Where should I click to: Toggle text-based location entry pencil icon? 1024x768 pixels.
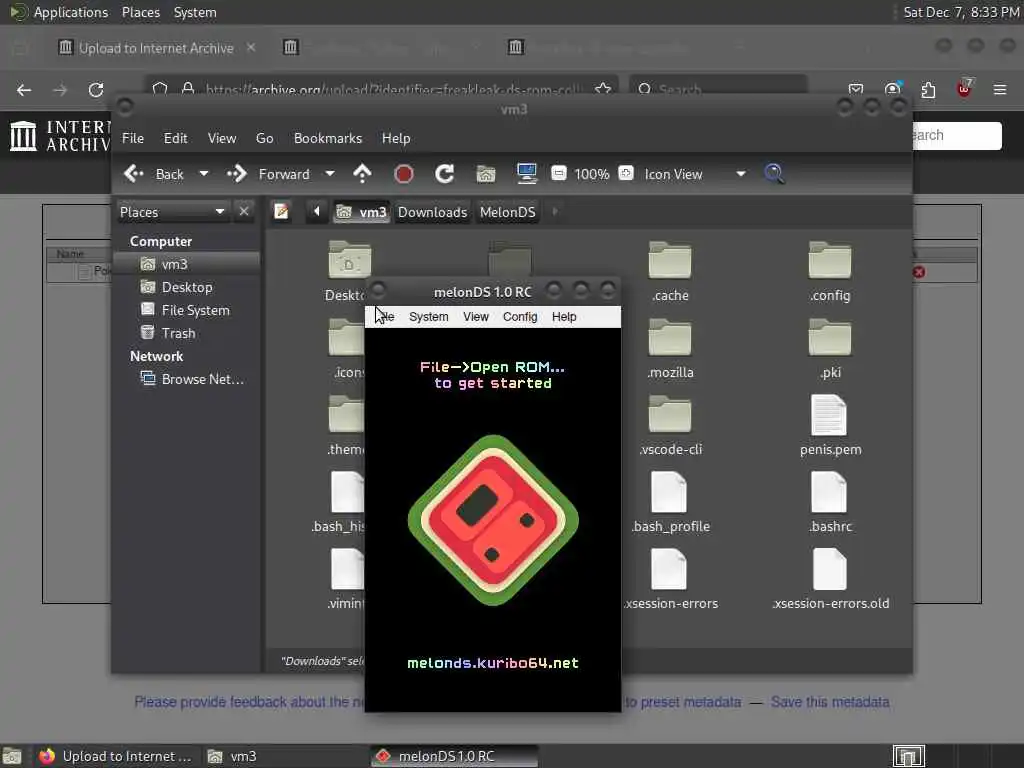tap(281, 212)
